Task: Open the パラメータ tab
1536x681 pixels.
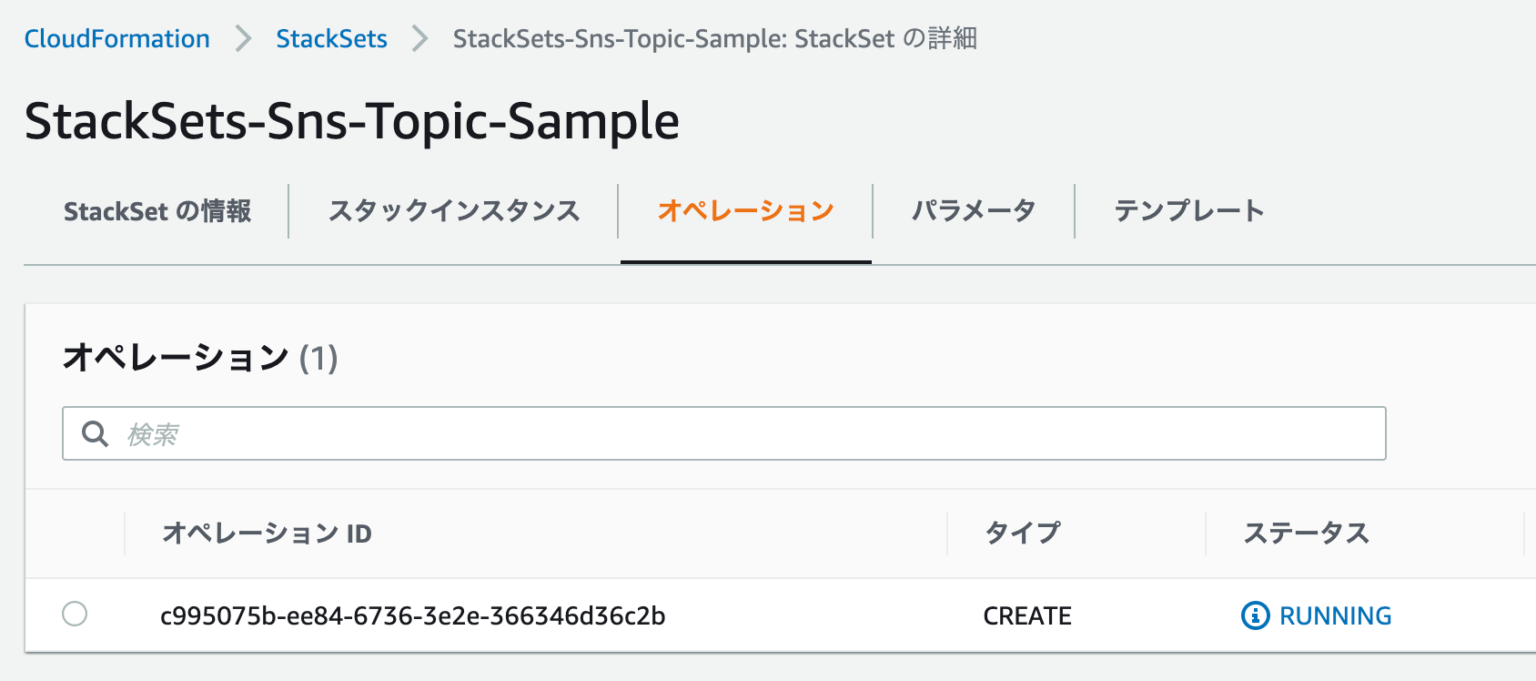Action: click(973, 211)
